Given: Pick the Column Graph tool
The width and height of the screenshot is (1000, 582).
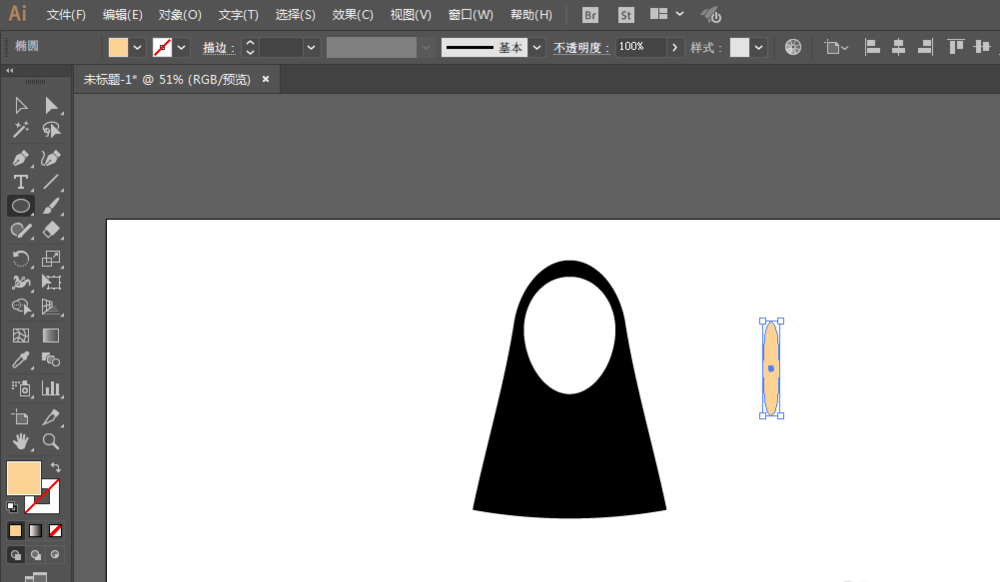Looking at the screenshot, I should (x=51, y=388).
